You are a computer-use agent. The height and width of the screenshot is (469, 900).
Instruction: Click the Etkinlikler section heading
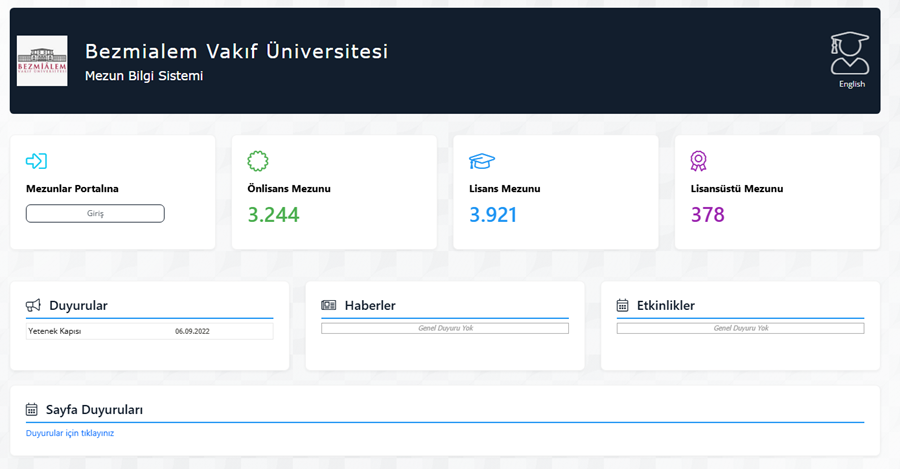pyautogui.click(x=666, y=305)
